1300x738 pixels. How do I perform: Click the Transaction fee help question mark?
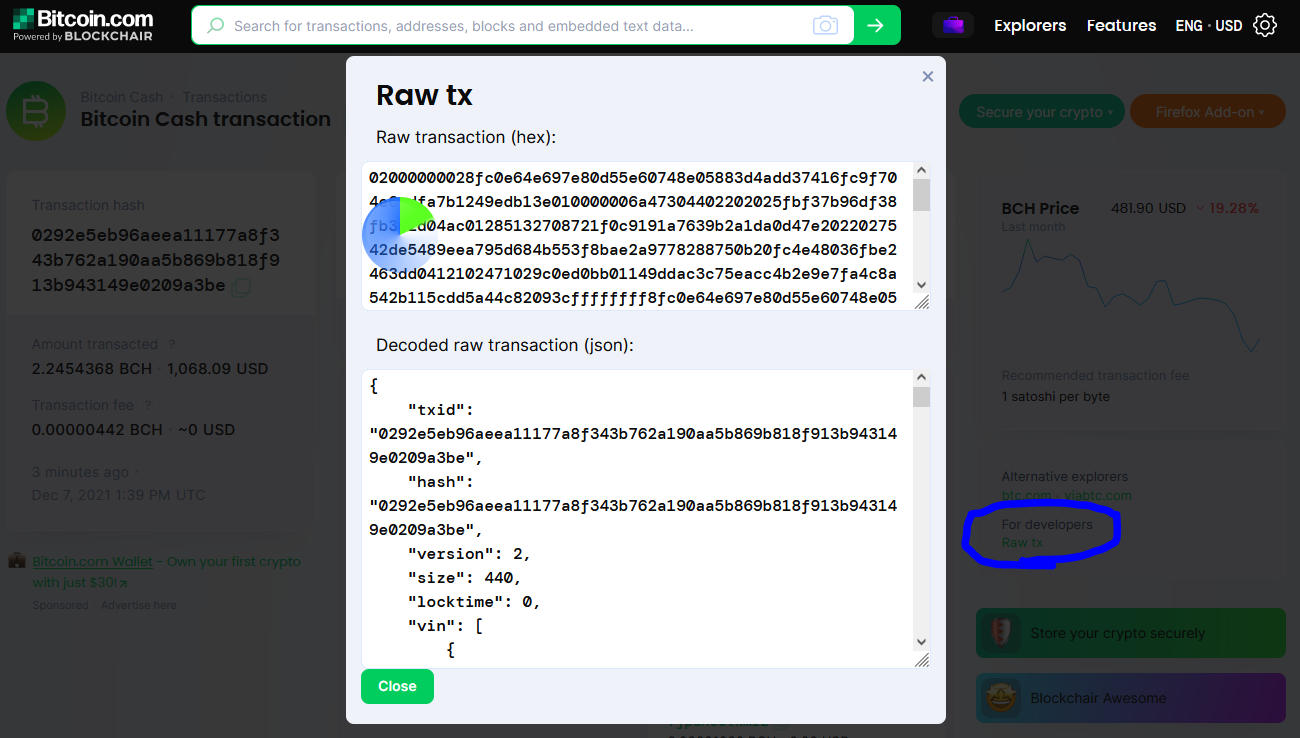click(x=147, y=405)
